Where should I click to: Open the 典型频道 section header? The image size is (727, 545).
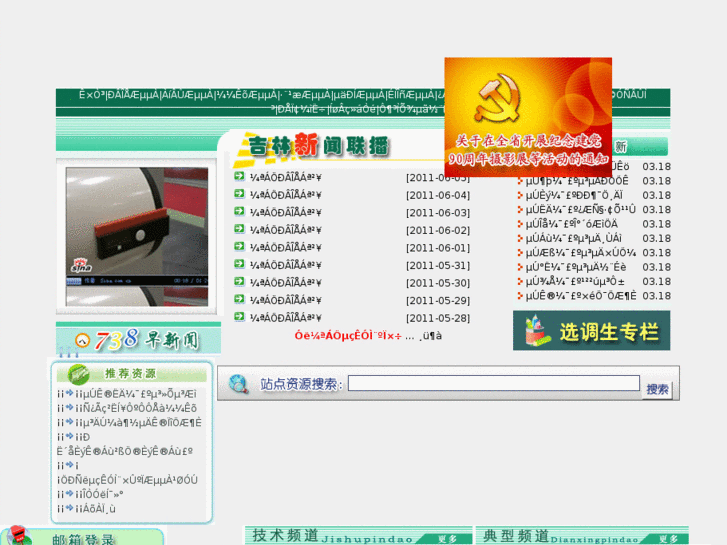point(582,535)
